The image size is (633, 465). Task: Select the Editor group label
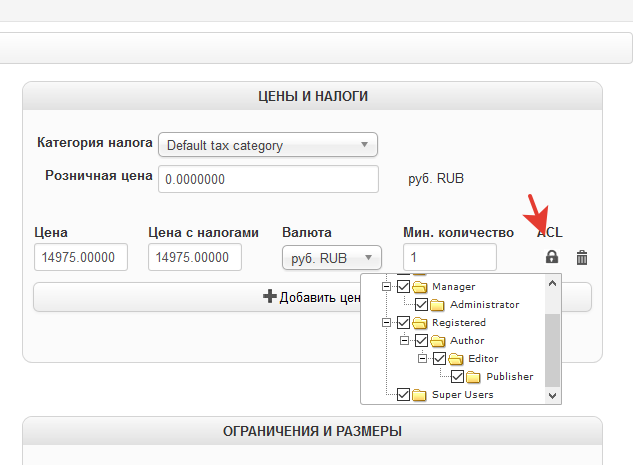point(483,358)
